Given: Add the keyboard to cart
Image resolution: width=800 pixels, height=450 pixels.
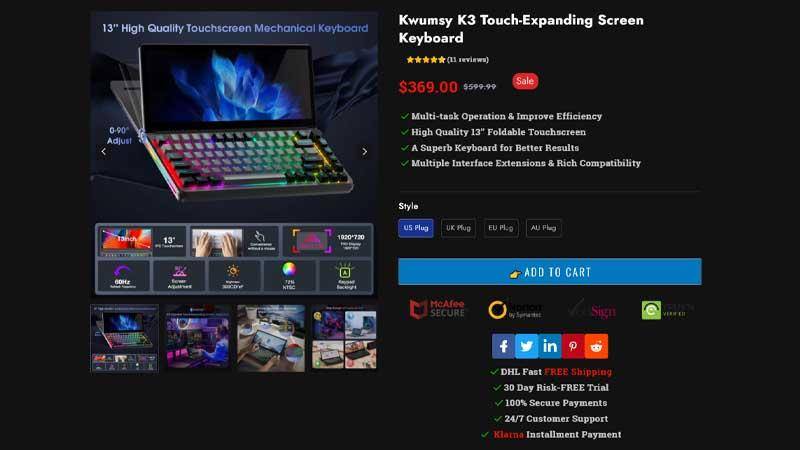Looking at the screenshot, I should (x=549, y=271).
